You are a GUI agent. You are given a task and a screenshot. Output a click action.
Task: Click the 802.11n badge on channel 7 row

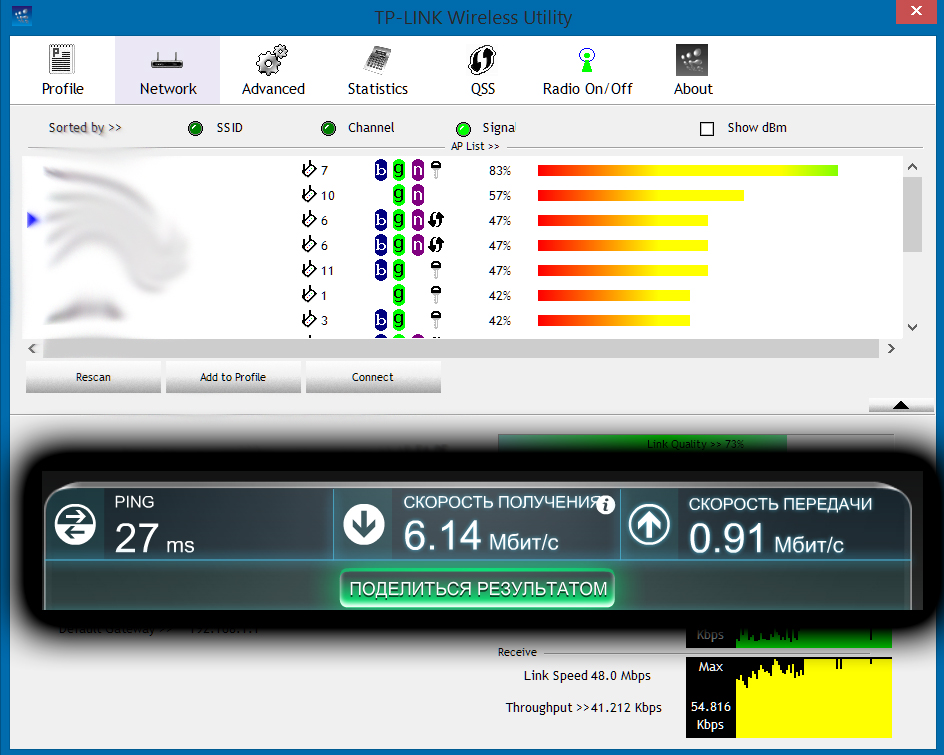click(x=418, y=170)
